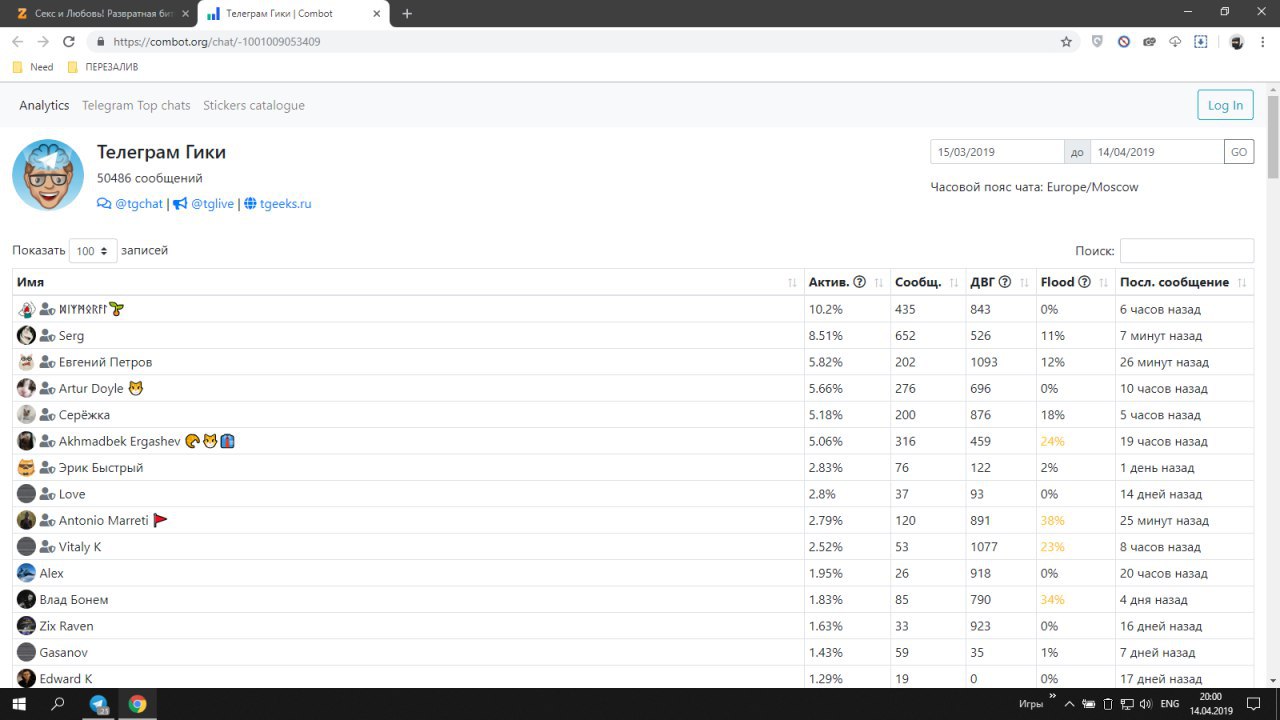
Task: Click the Telegram Гики chat avatar
Action: pyautogui.click(x=48, y=175)
